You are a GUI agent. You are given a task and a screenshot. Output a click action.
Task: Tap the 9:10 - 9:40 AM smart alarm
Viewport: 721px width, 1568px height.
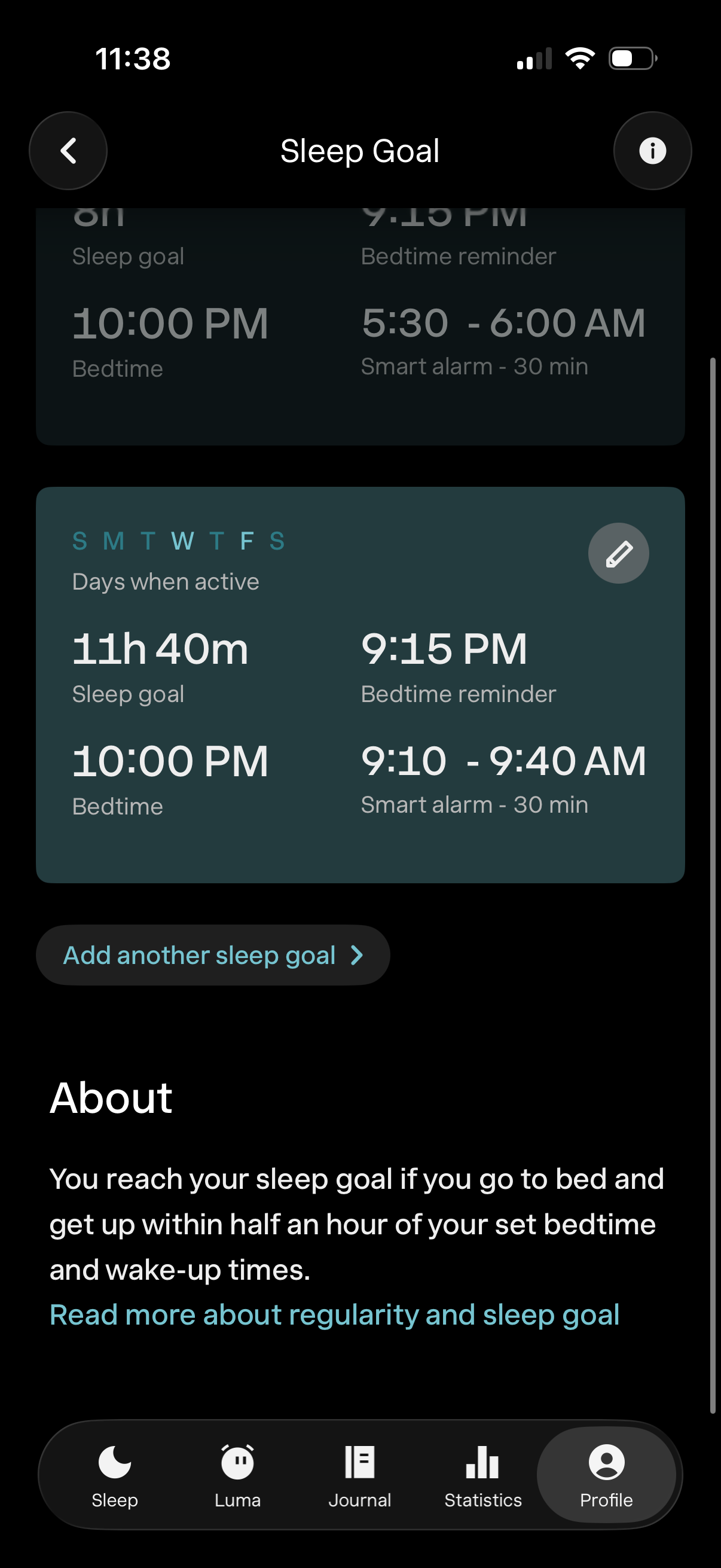503,761
